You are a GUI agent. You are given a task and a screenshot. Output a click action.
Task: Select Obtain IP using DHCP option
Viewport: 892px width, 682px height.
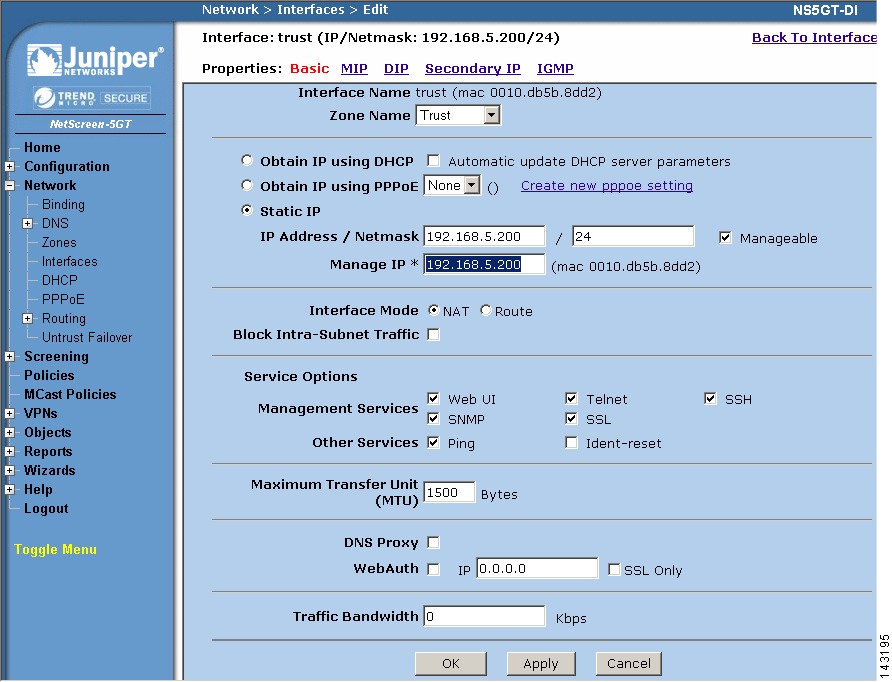click(x=246, y=160)
